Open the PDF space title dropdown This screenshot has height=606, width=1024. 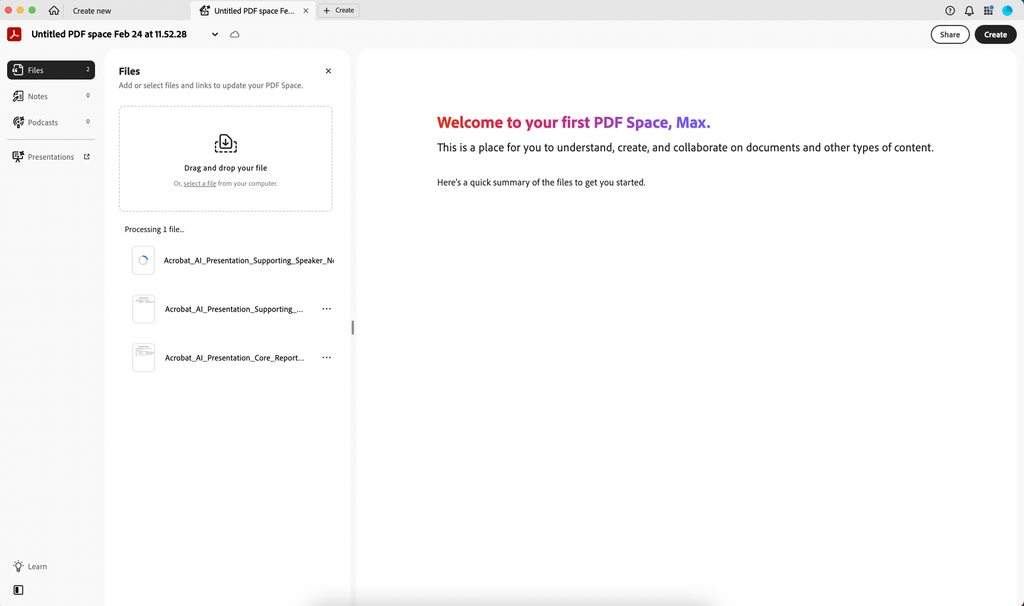pos(214,33)
